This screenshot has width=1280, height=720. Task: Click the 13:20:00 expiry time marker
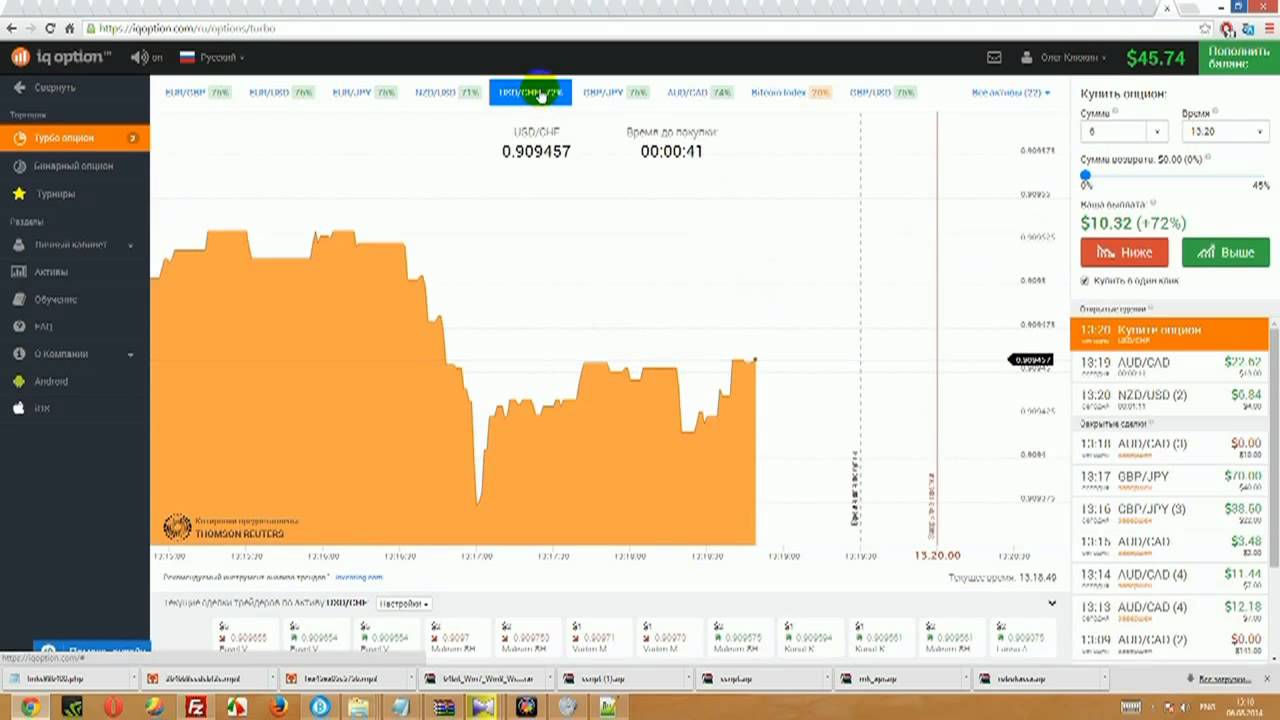pyautogui.click(x=937, y=555)
